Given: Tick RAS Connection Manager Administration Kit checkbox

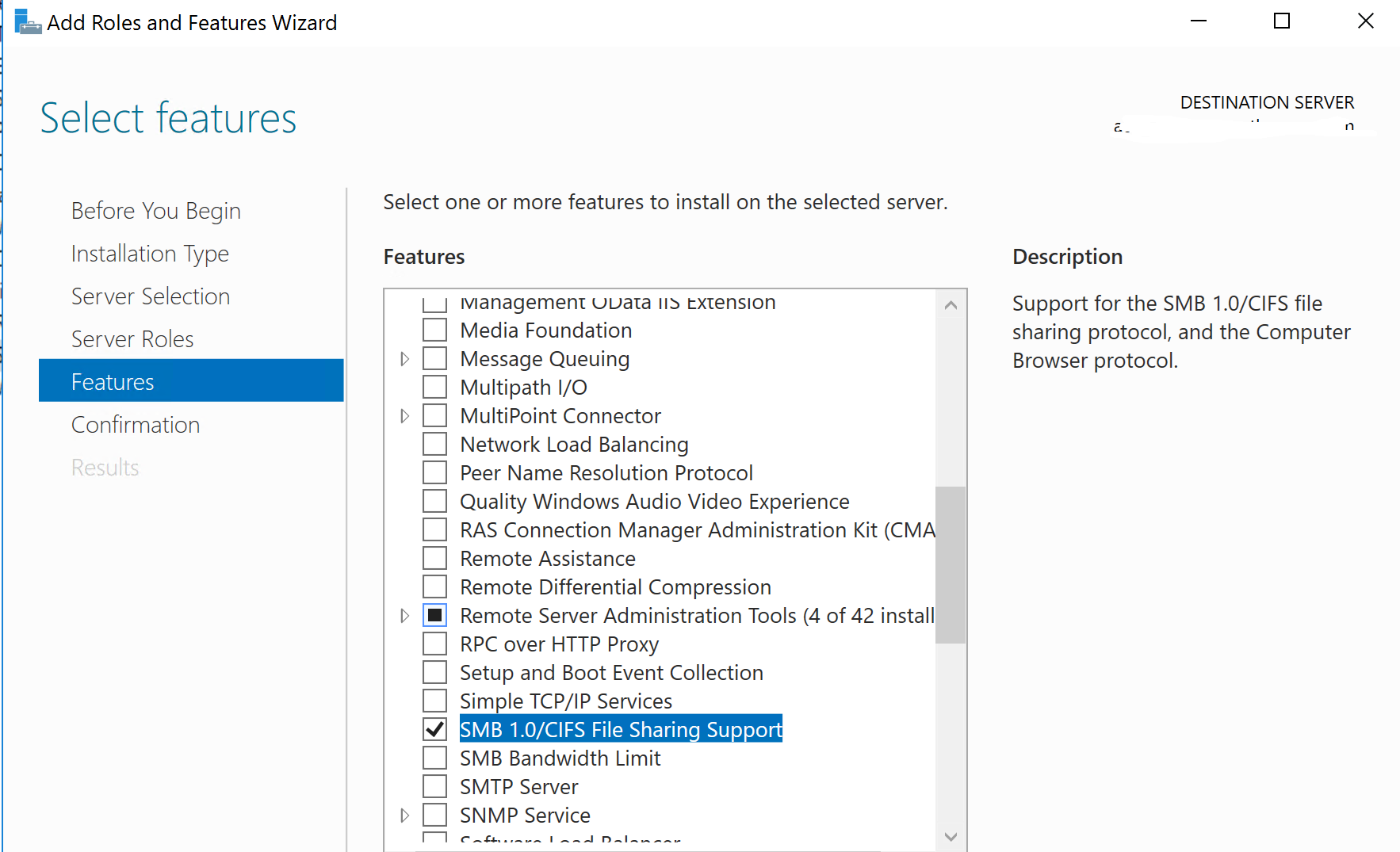Looking at the screenshot, I should 434,530.
